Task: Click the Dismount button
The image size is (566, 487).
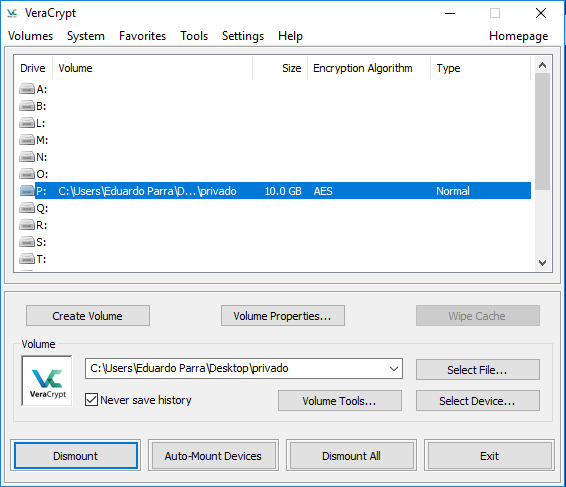Action: click(x=76, y=456)
